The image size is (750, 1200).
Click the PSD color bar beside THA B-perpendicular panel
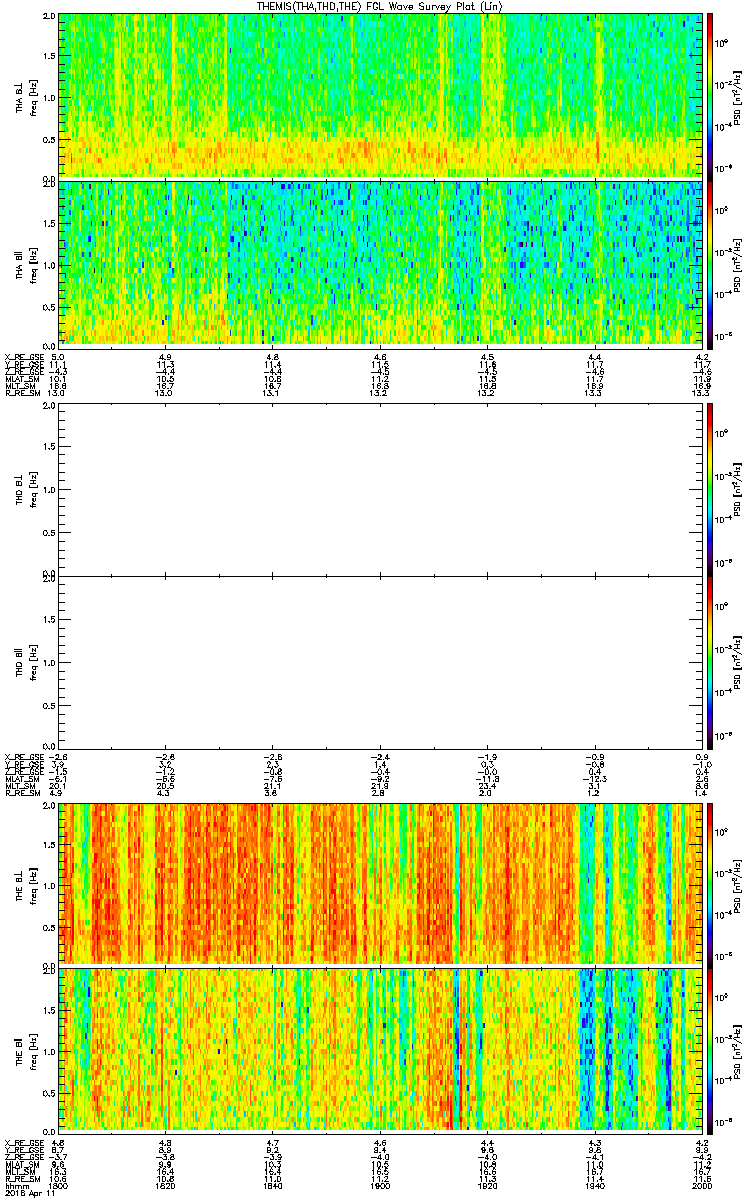711,95
